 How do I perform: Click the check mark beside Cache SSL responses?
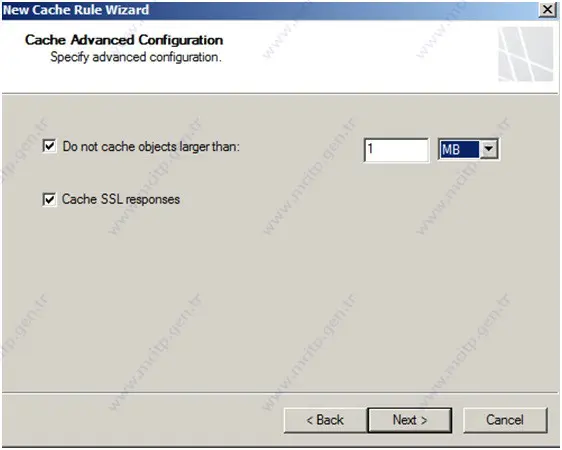coord(49,199)
